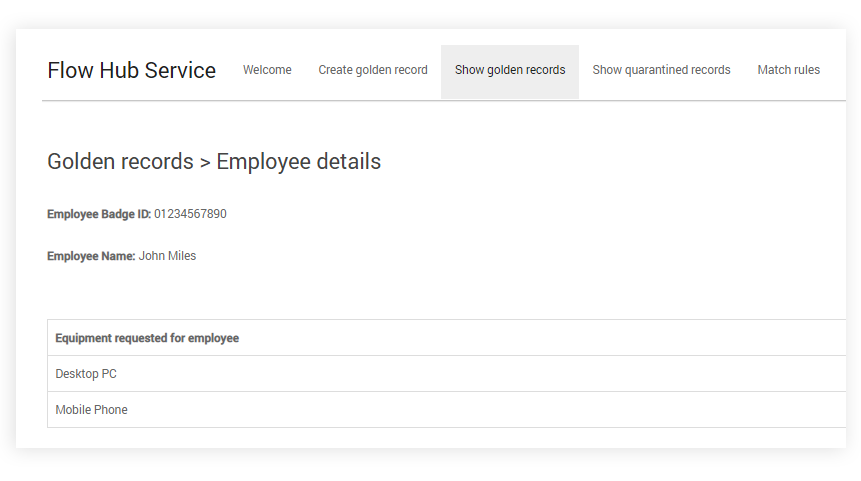Go to Create golden record tab
The width and height of the screenshot is (861, 481).
pos(373,70)
